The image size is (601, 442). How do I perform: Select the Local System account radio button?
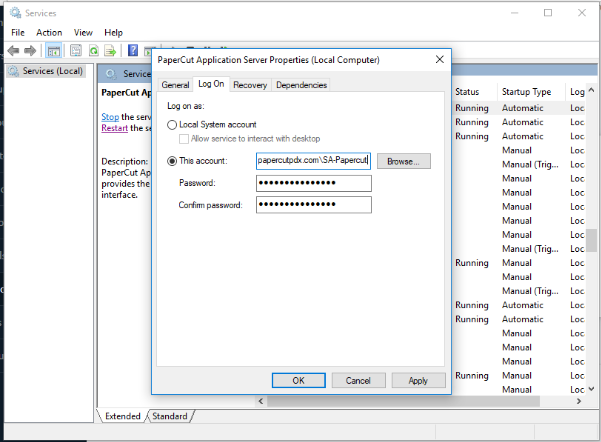click(172, 125)
